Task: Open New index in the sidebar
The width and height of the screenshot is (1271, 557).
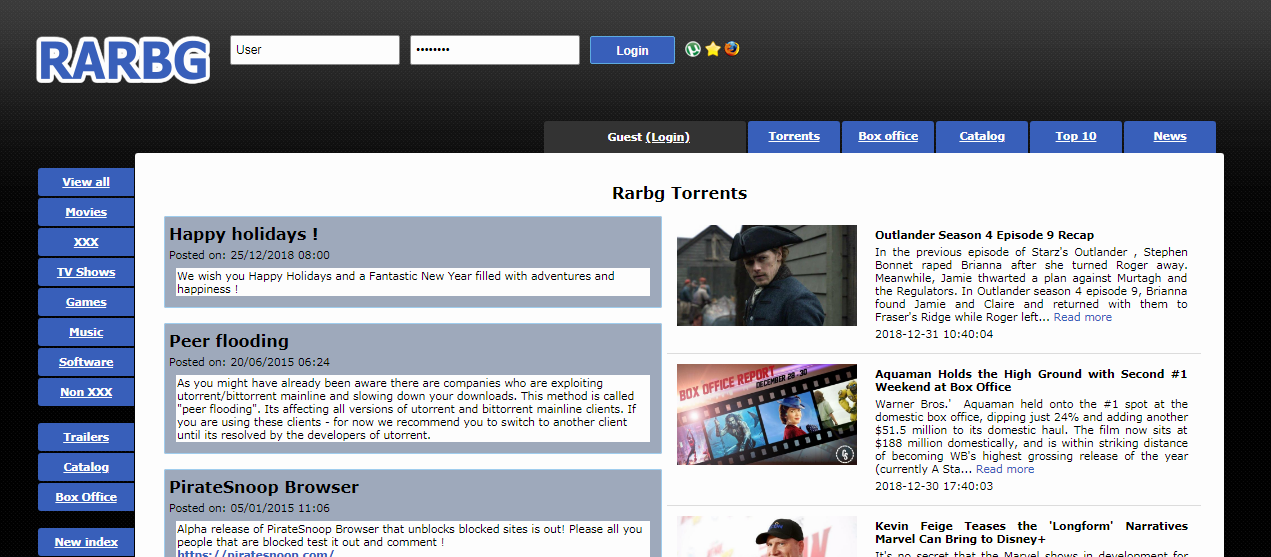Action: [86, 542]
